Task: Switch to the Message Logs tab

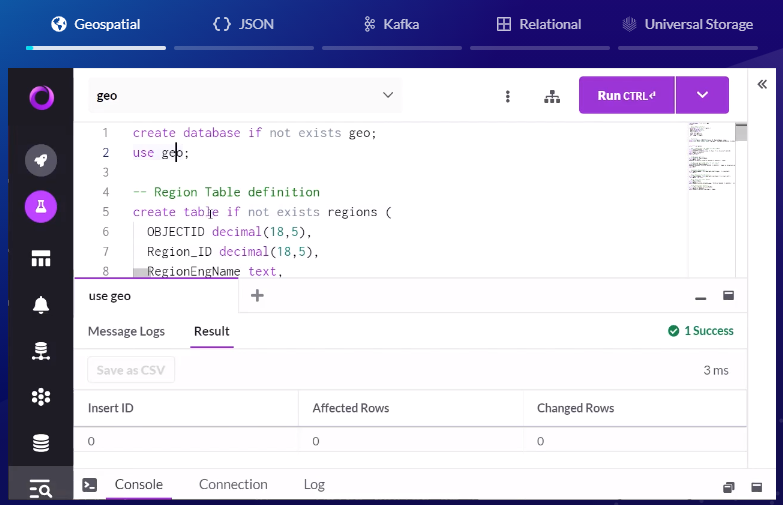Action: coord(126,331)
